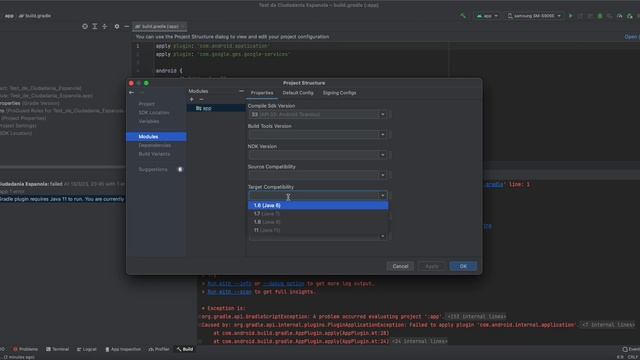Open the Logcat tool window
The width and height of the screenshot is (640, 360).
pos(87,349)
